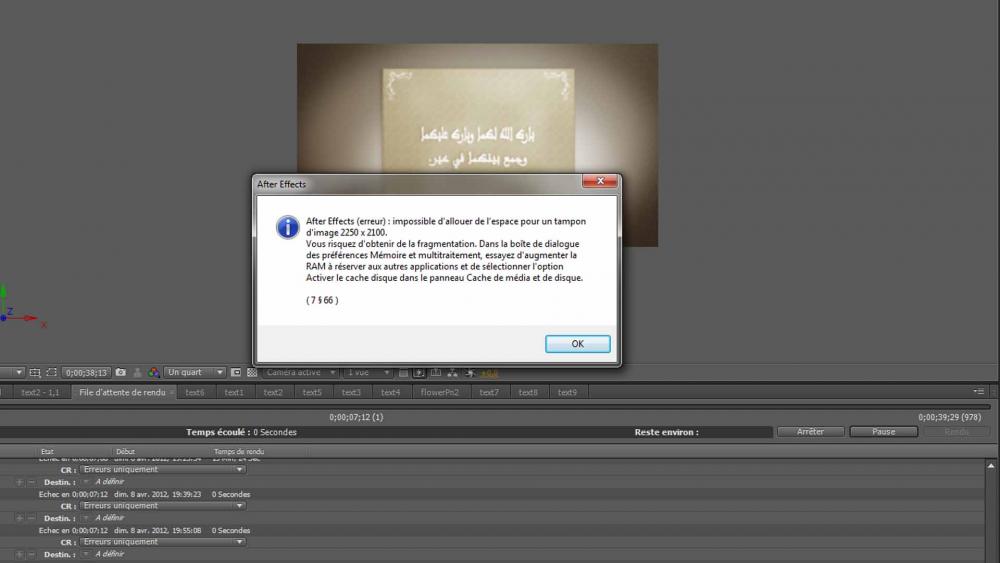This screenshot has height=563, width=1000.
Task: Click the 0;00;39;29 (978) end time
Action: (950, 417)
